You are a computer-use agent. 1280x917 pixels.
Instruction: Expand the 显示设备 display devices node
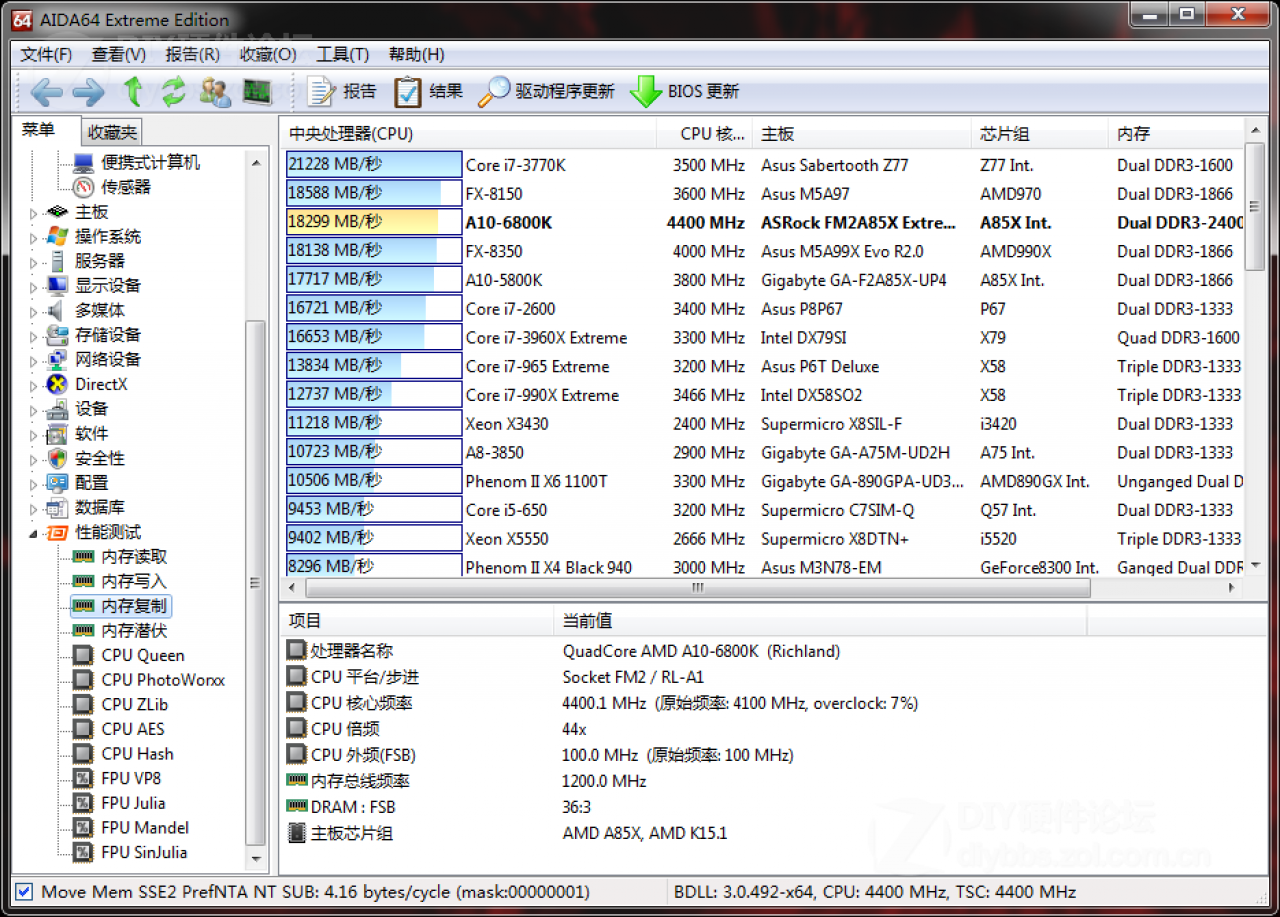[x=33, y=287]
